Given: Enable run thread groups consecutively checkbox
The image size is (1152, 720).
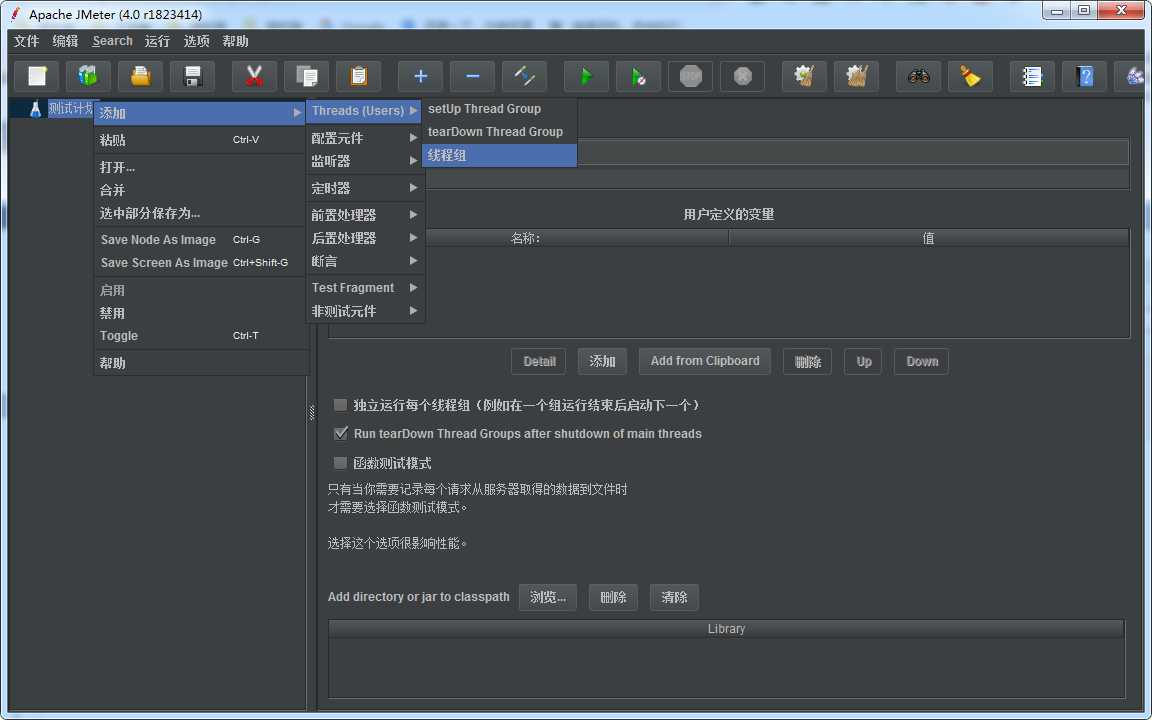Looking at the screenshot, I should (x=340, y=405).
